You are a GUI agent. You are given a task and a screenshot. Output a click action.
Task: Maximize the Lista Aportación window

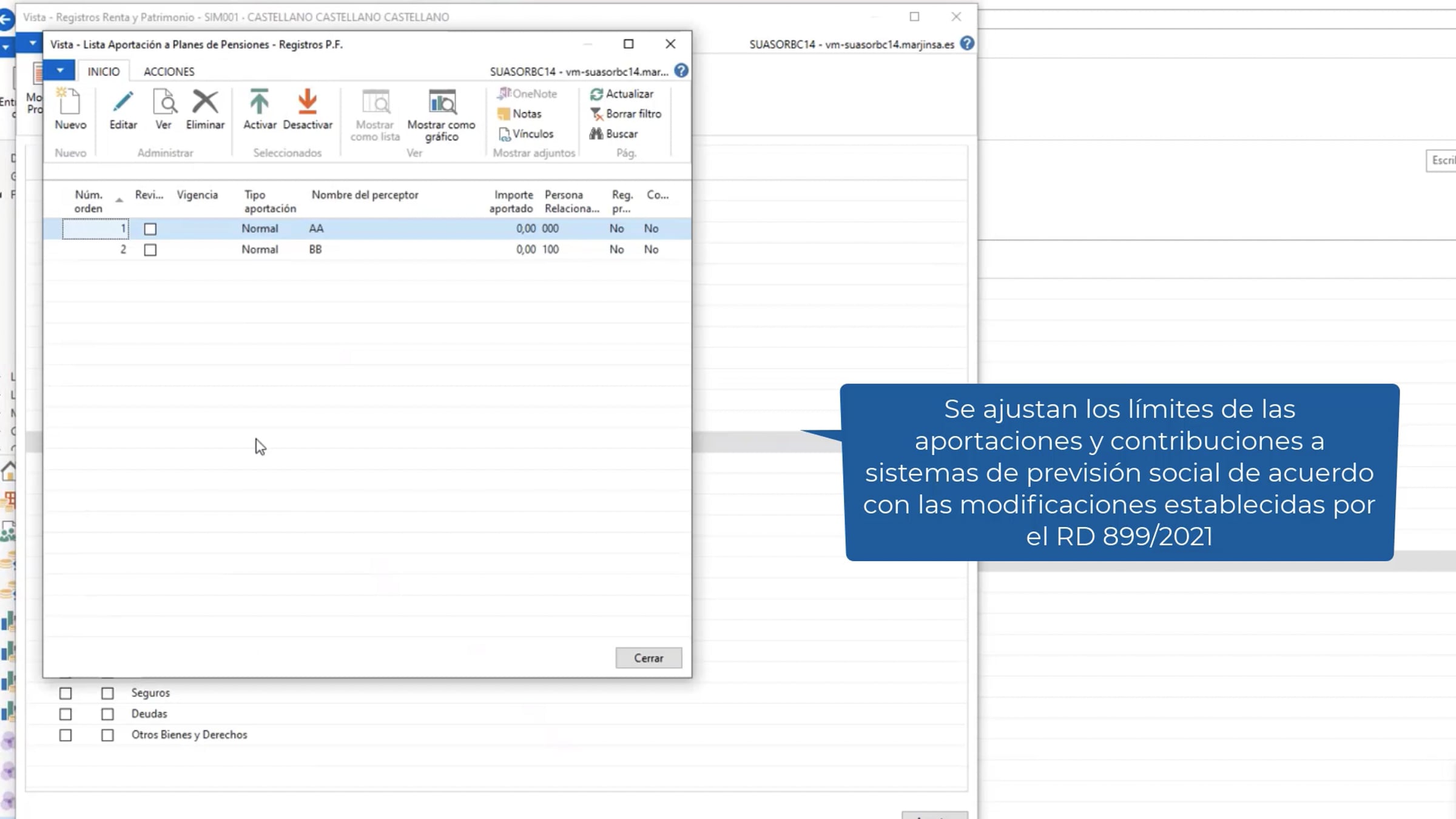(x=629, y=44)
